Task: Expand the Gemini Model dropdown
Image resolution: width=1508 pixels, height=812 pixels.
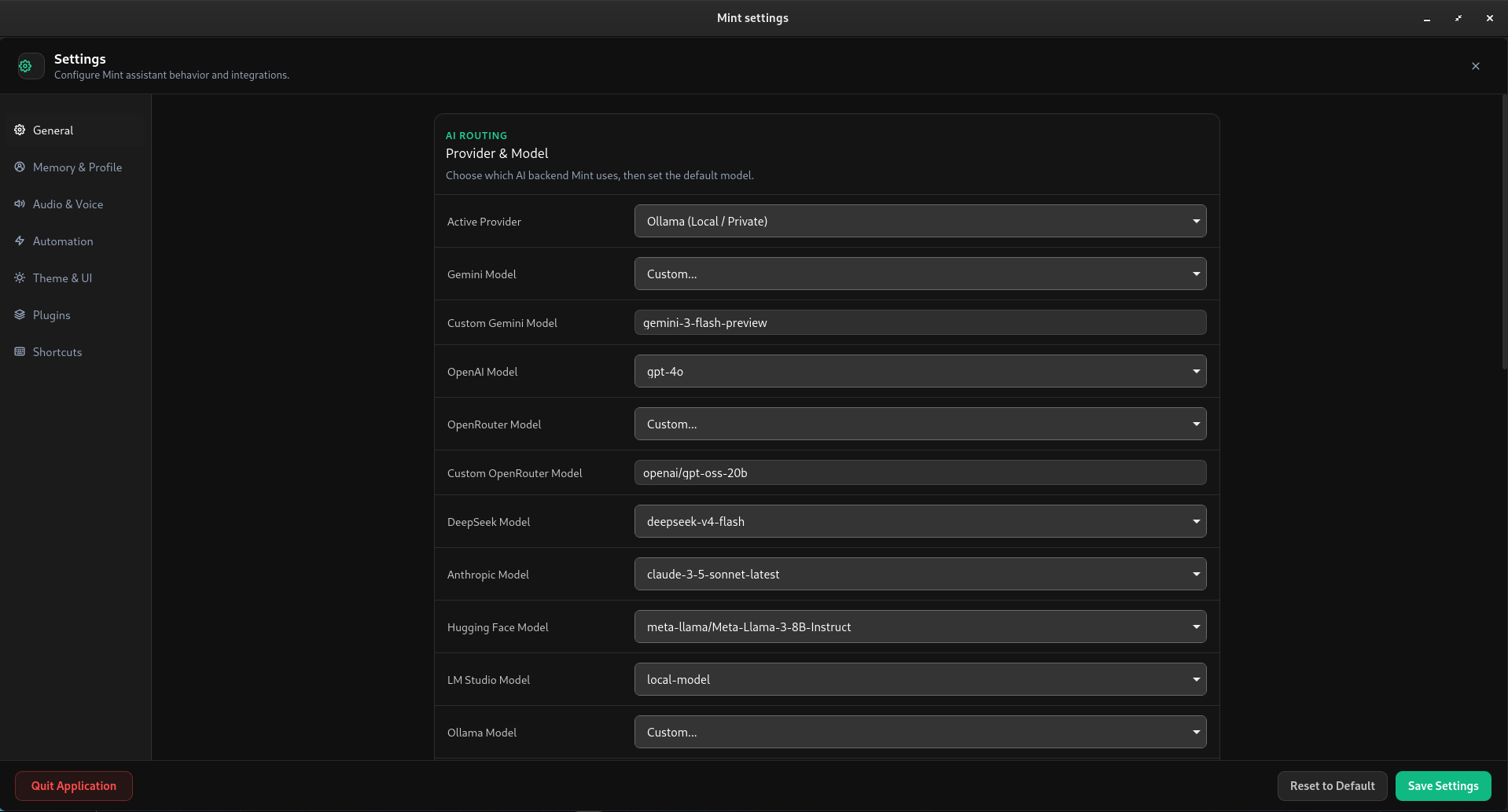Action: tap(920, 274)
